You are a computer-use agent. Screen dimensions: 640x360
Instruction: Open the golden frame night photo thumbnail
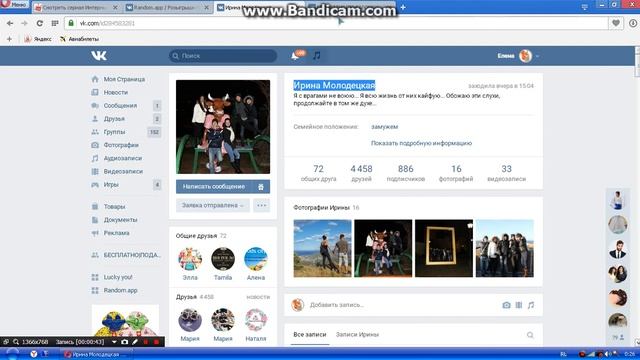pyautogui.click(x=444, y=249)
